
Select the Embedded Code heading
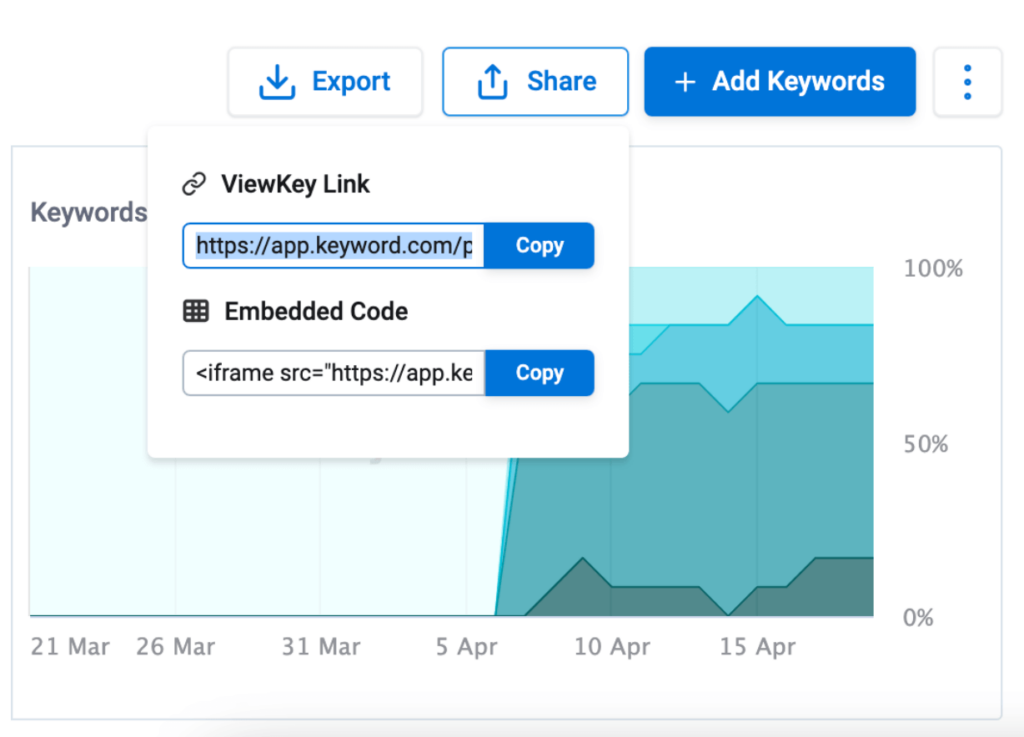click(317, 311)
